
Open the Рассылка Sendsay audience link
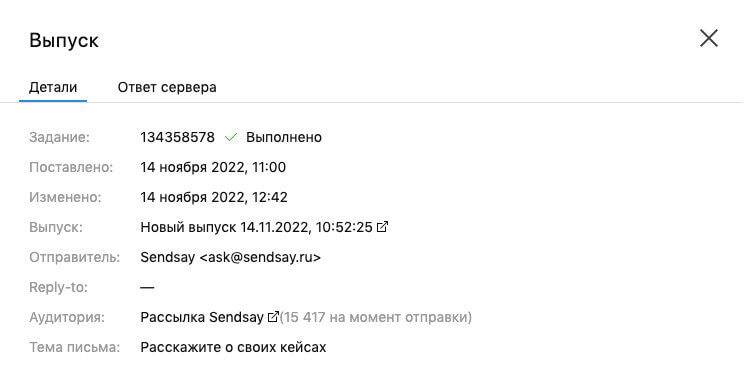202,317
